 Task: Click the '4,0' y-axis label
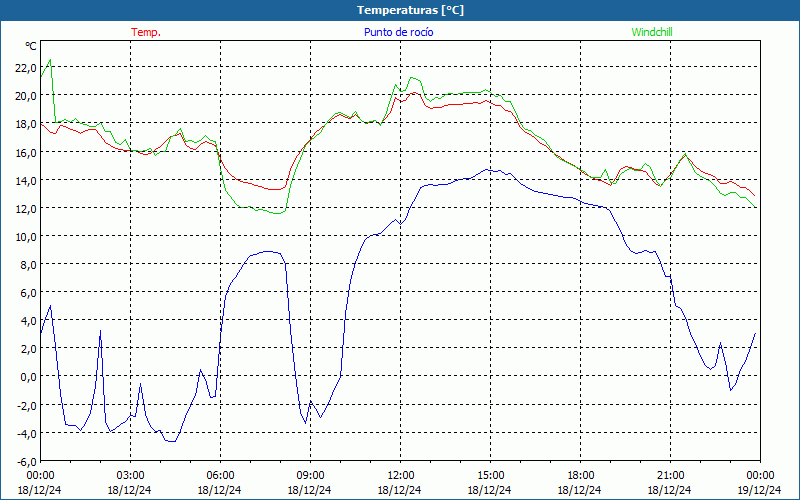[x=29, y=321]
